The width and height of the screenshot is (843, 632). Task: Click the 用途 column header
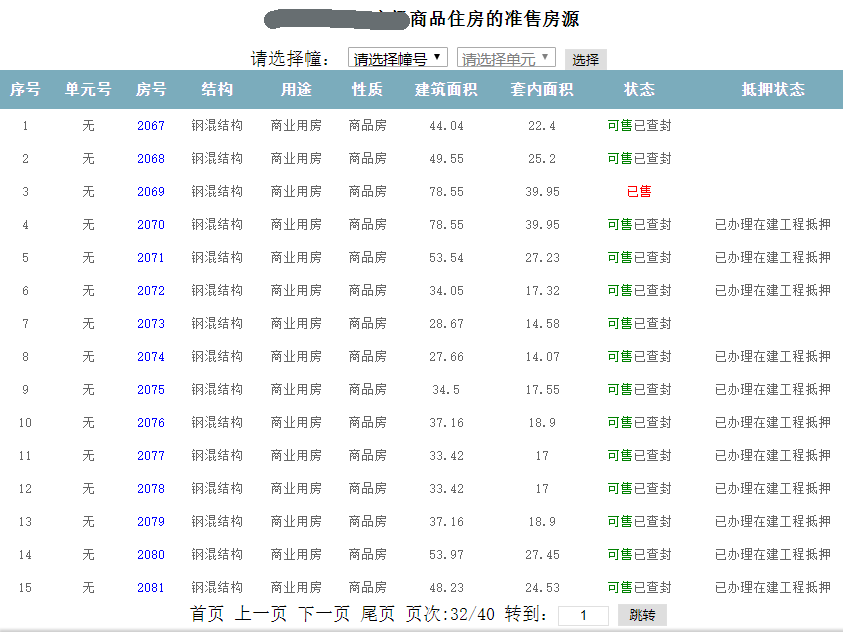[x=296, y=89]
